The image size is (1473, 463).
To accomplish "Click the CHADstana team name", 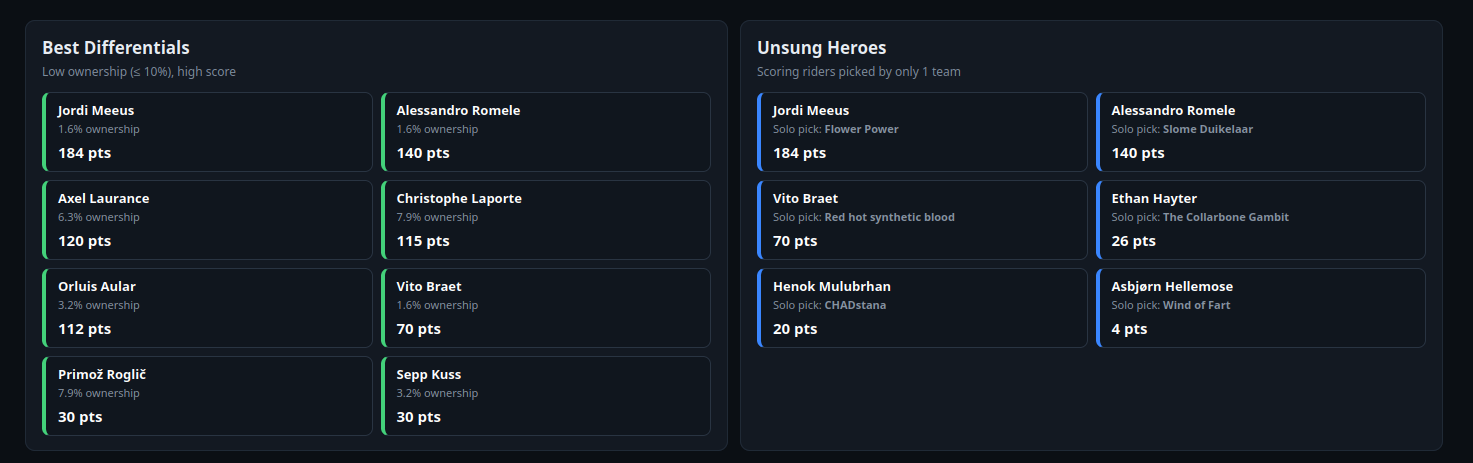I will click(855, 305).
